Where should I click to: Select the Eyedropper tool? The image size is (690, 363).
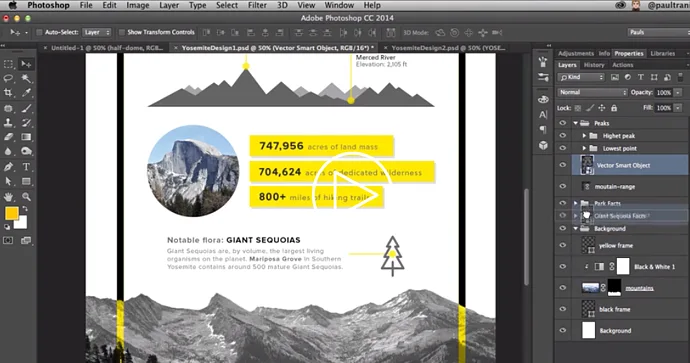(x=26, y=93)
